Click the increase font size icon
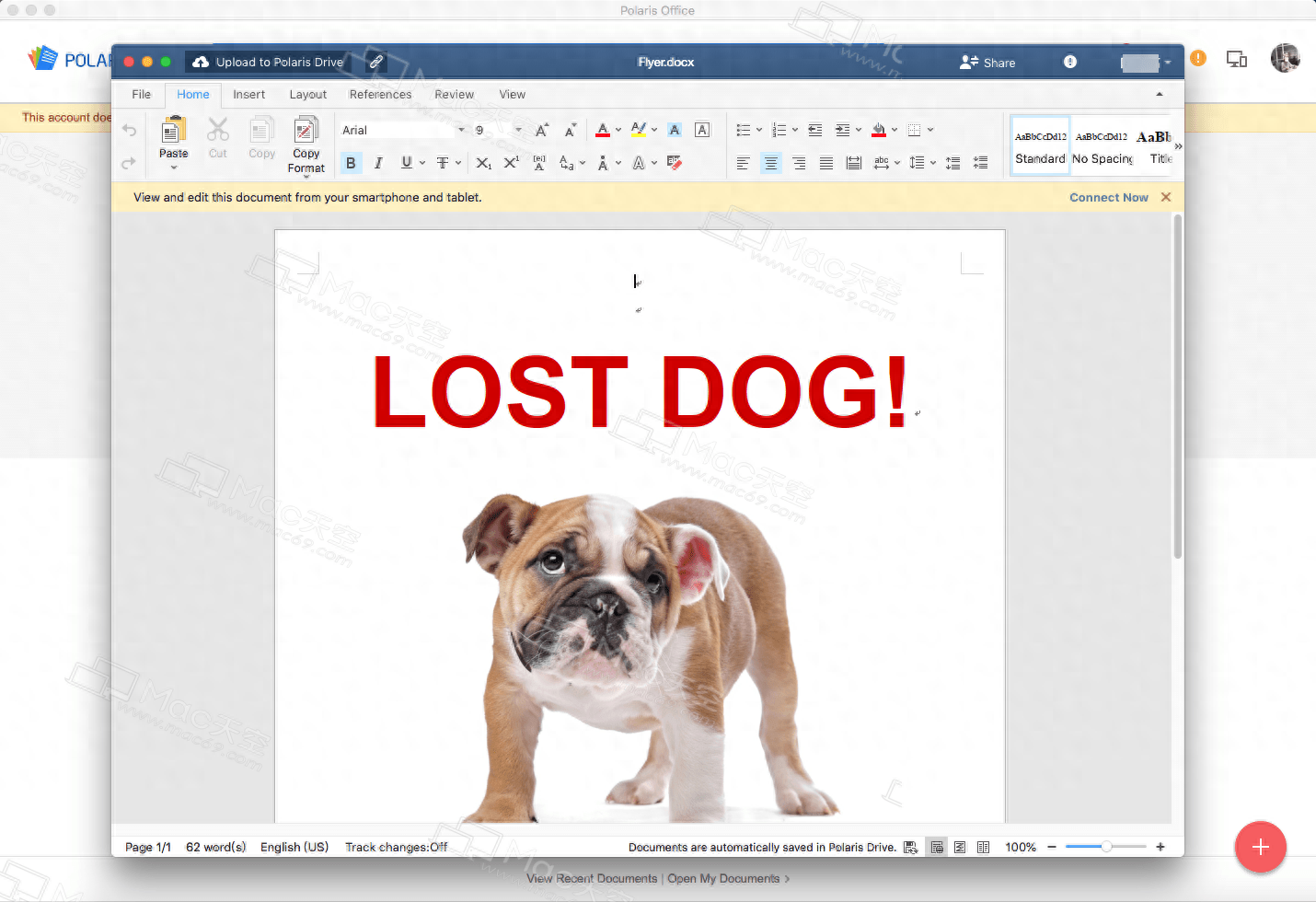1316x902 pixels. tap(542, 131)
